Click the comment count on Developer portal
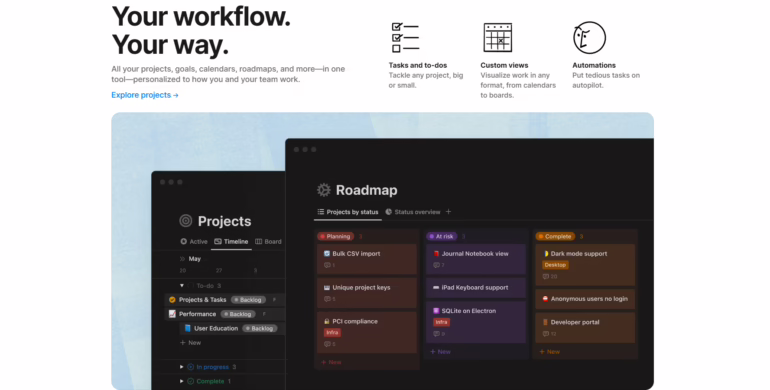This screenshot has height=390, width=770. (x=549, y=334)
